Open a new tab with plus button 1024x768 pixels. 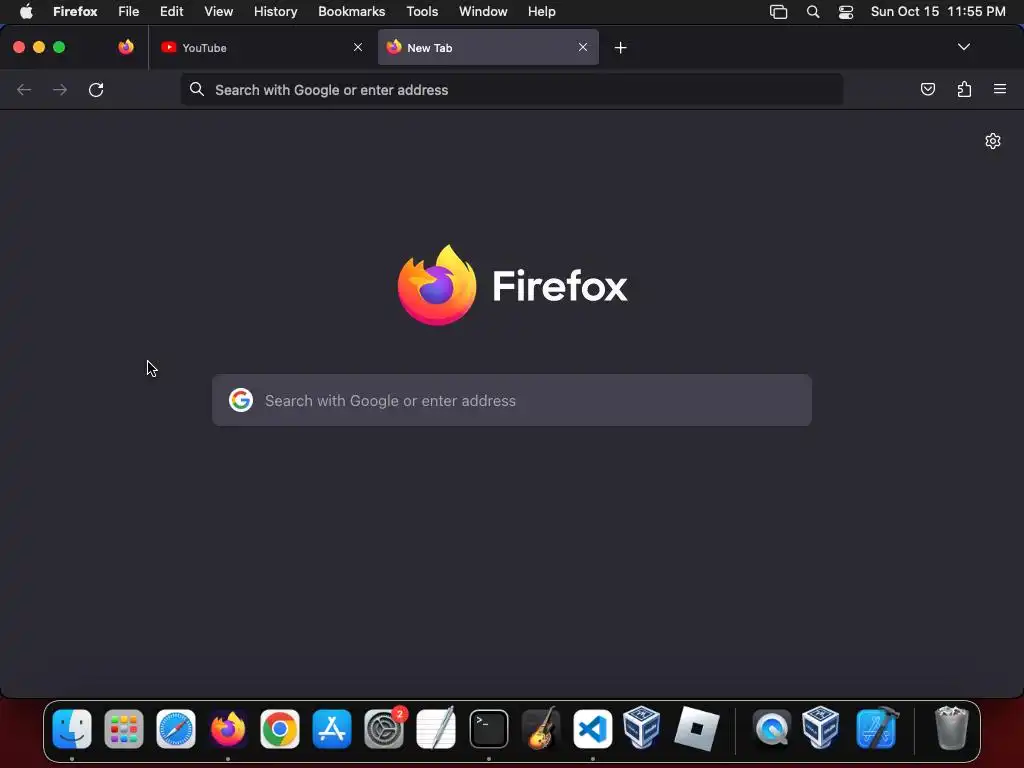tap(620, 48)
